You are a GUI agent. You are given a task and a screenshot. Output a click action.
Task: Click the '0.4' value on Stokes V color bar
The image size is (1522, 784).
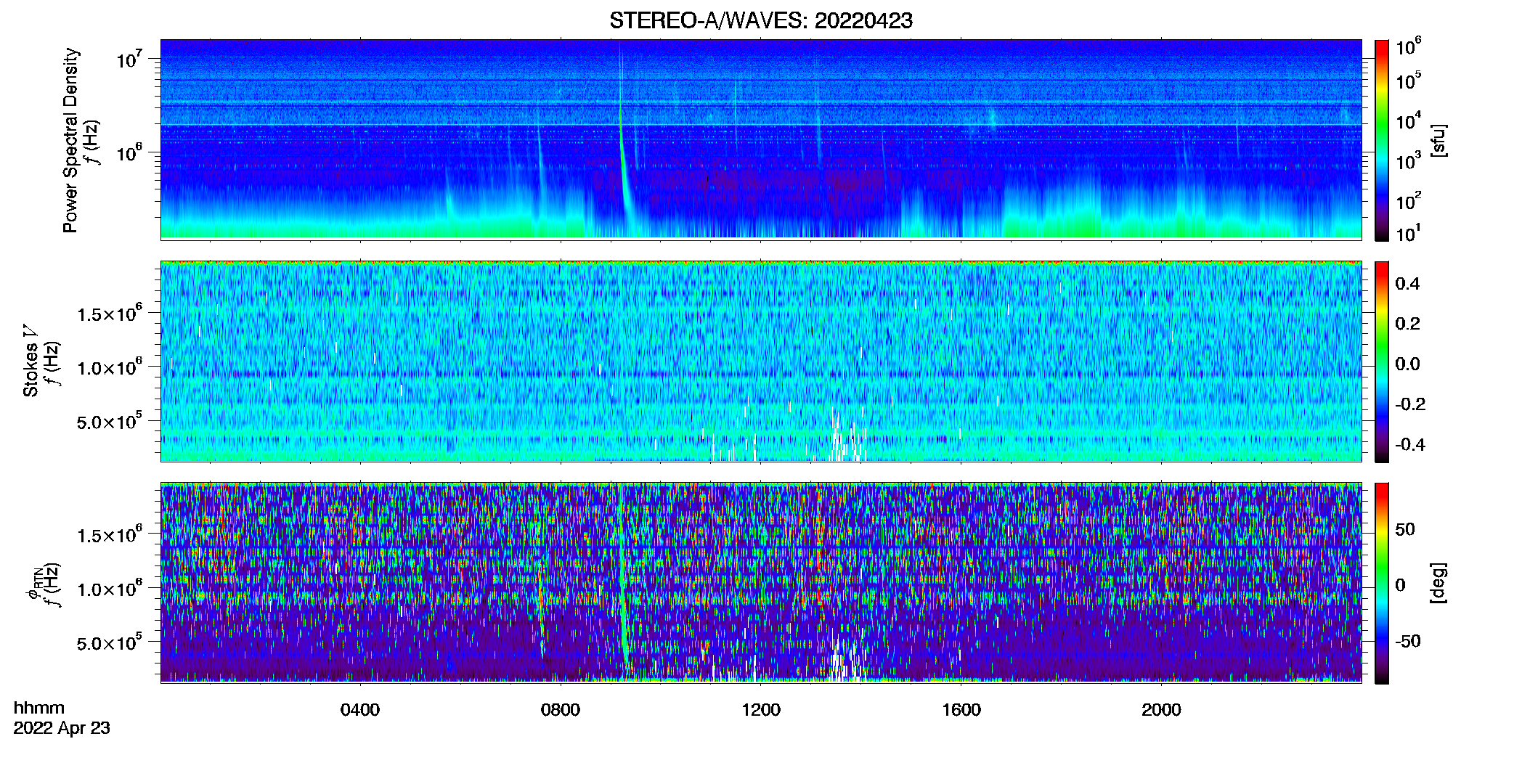(x=1408, y=284)
